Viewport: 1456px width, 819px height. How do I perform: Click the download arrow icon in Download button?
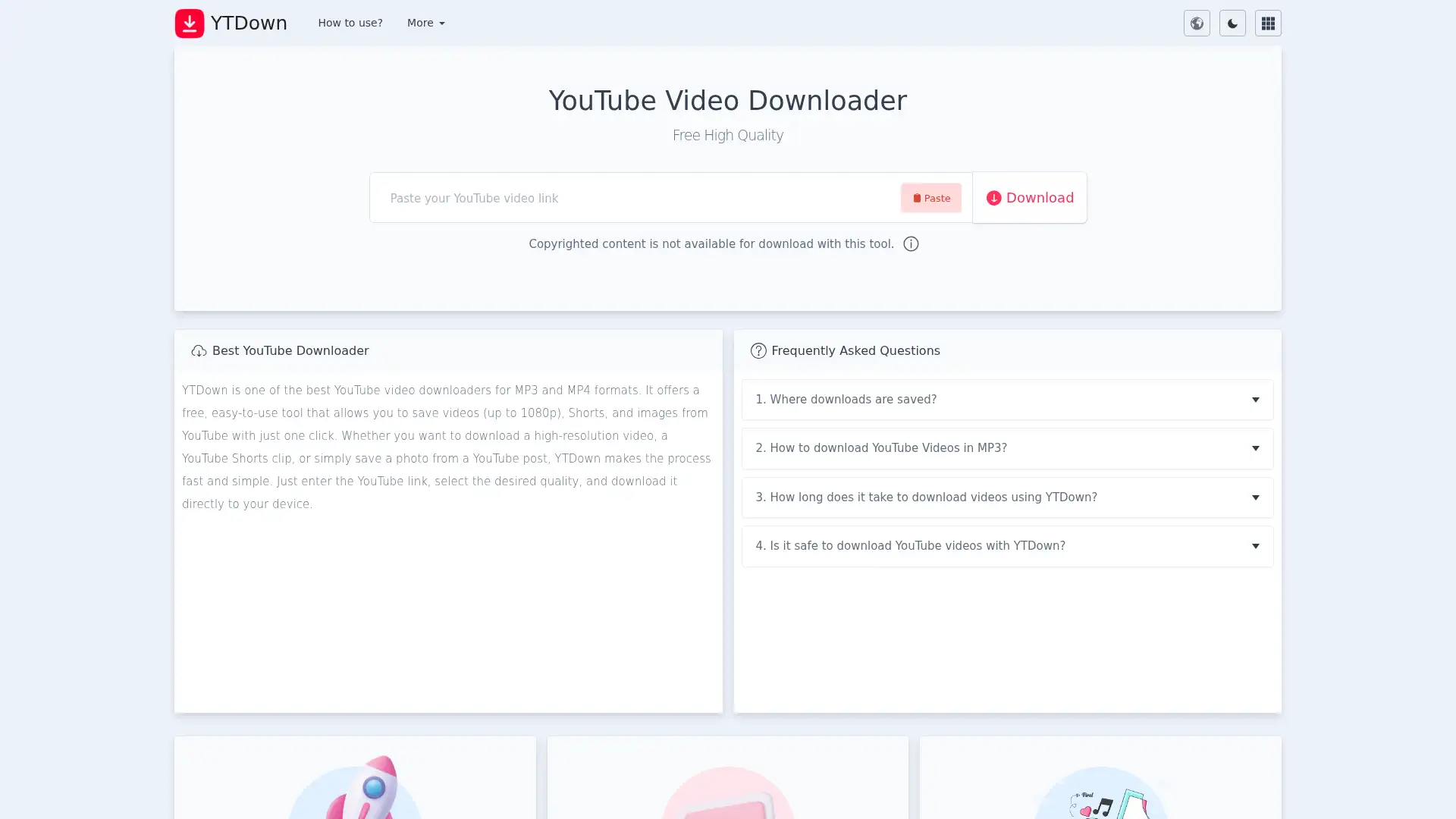point(993,198)
